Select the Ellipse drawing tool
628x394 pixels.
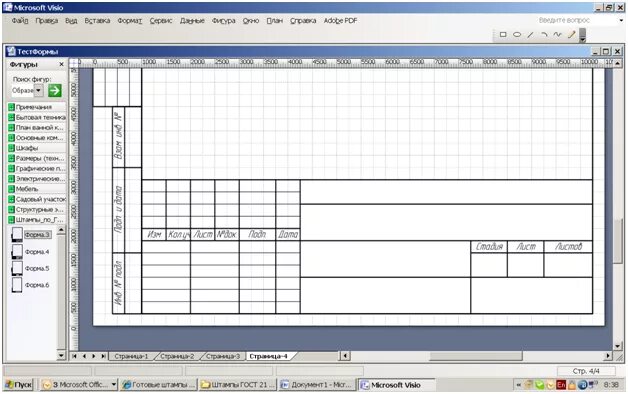[x=517, y=35]
